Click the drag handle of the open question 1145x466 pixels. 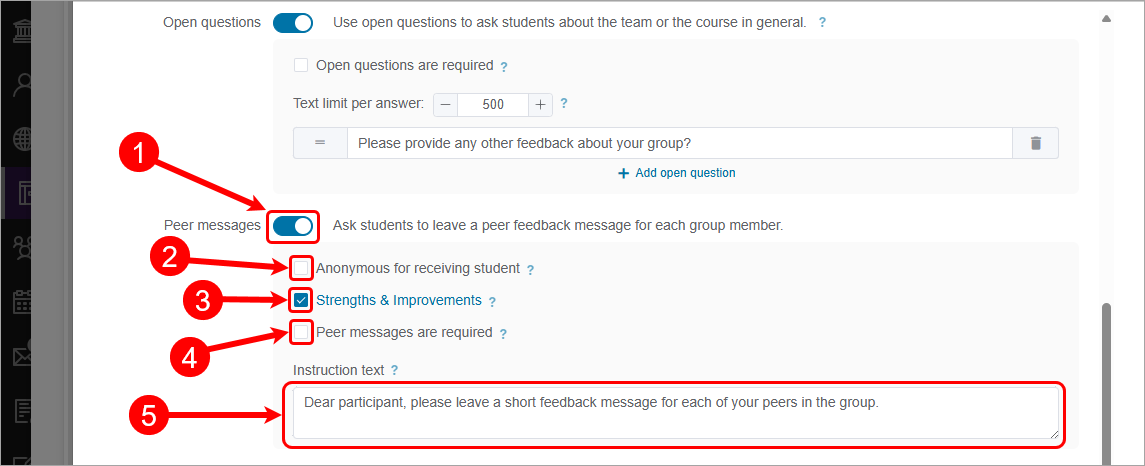coord(320,144)
